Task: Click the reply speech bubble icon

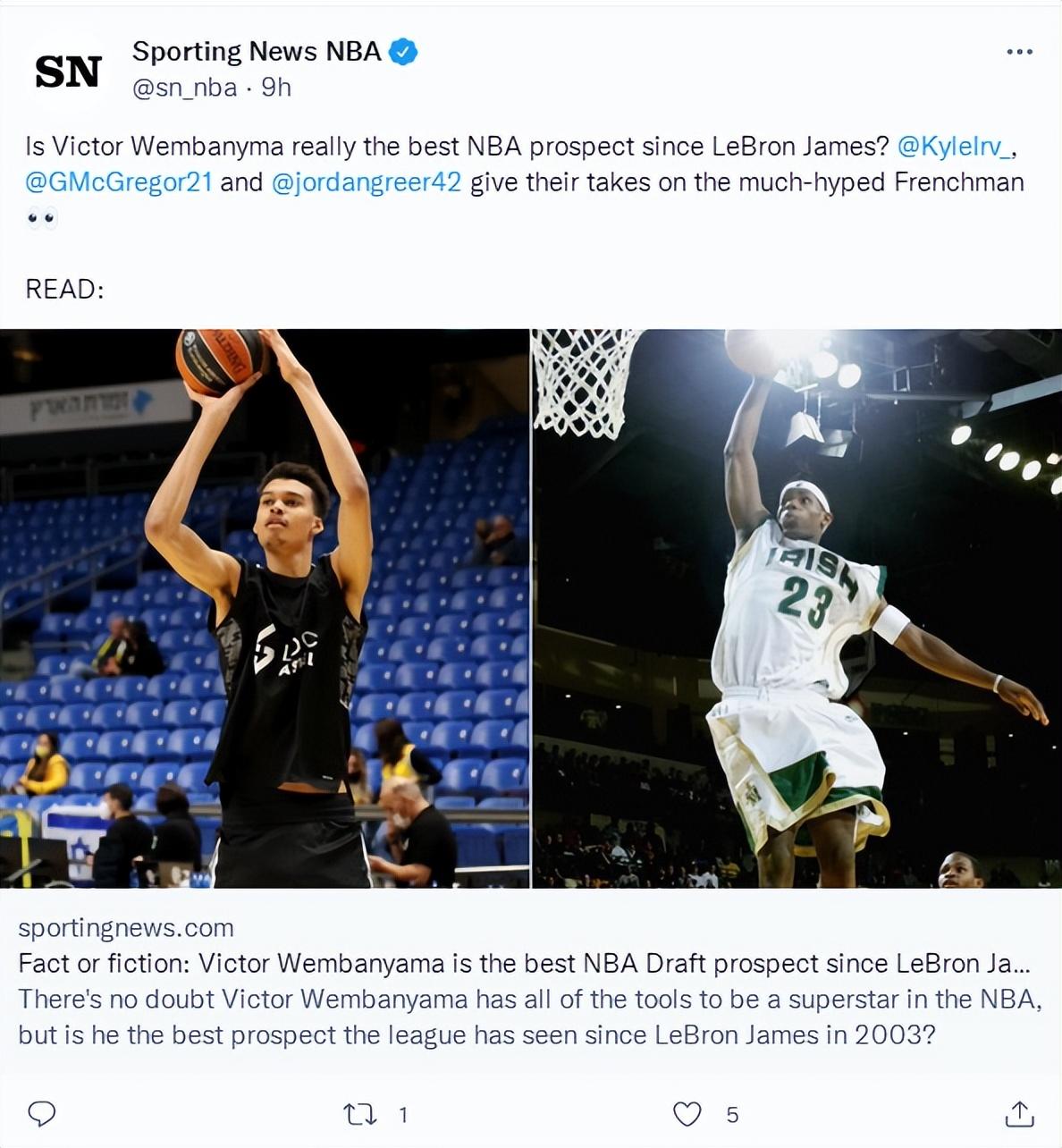Action: [42, 1114]
